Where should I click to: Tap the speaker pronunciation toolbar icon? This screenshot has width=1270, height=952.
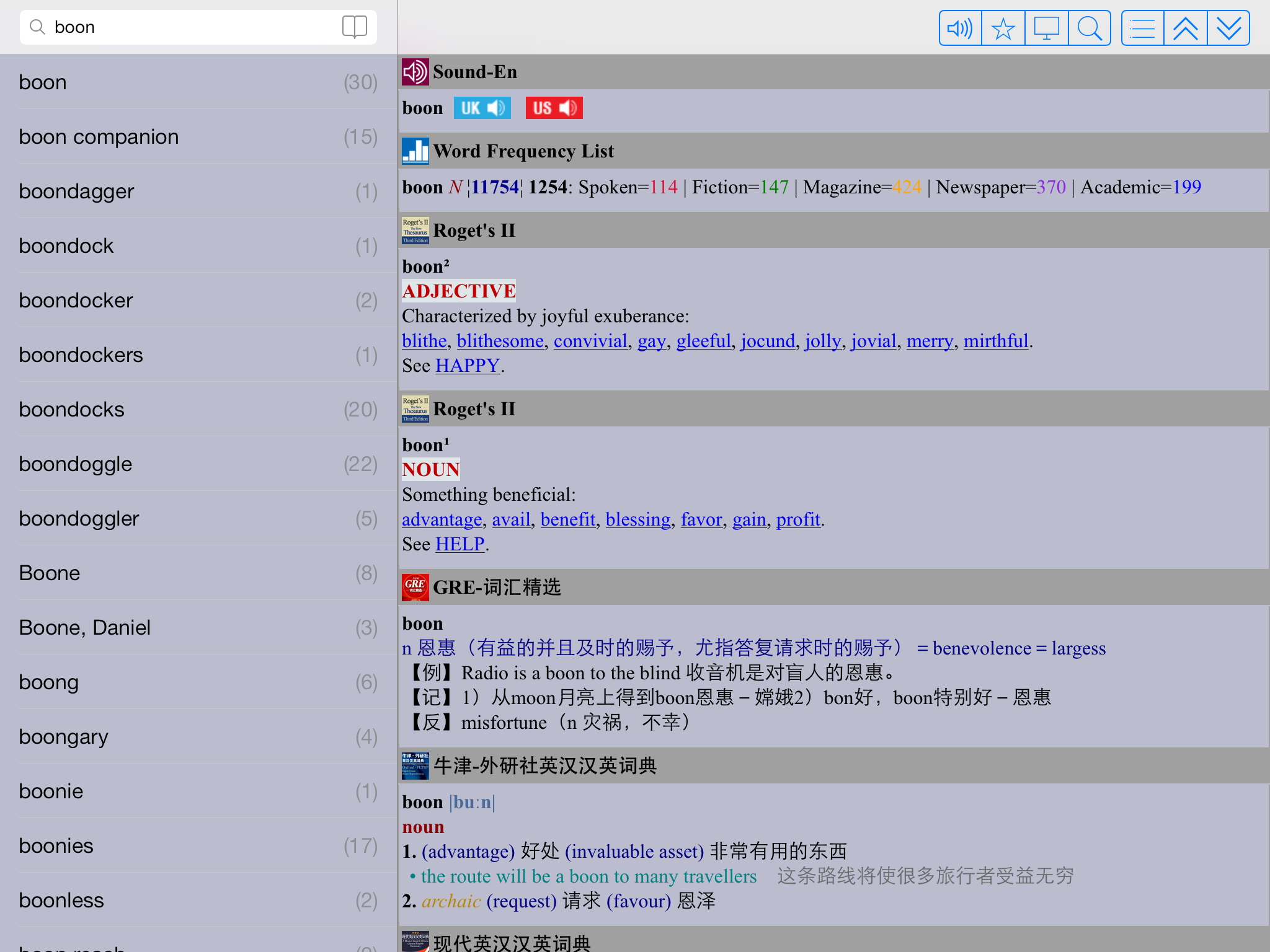click(960, 28)
